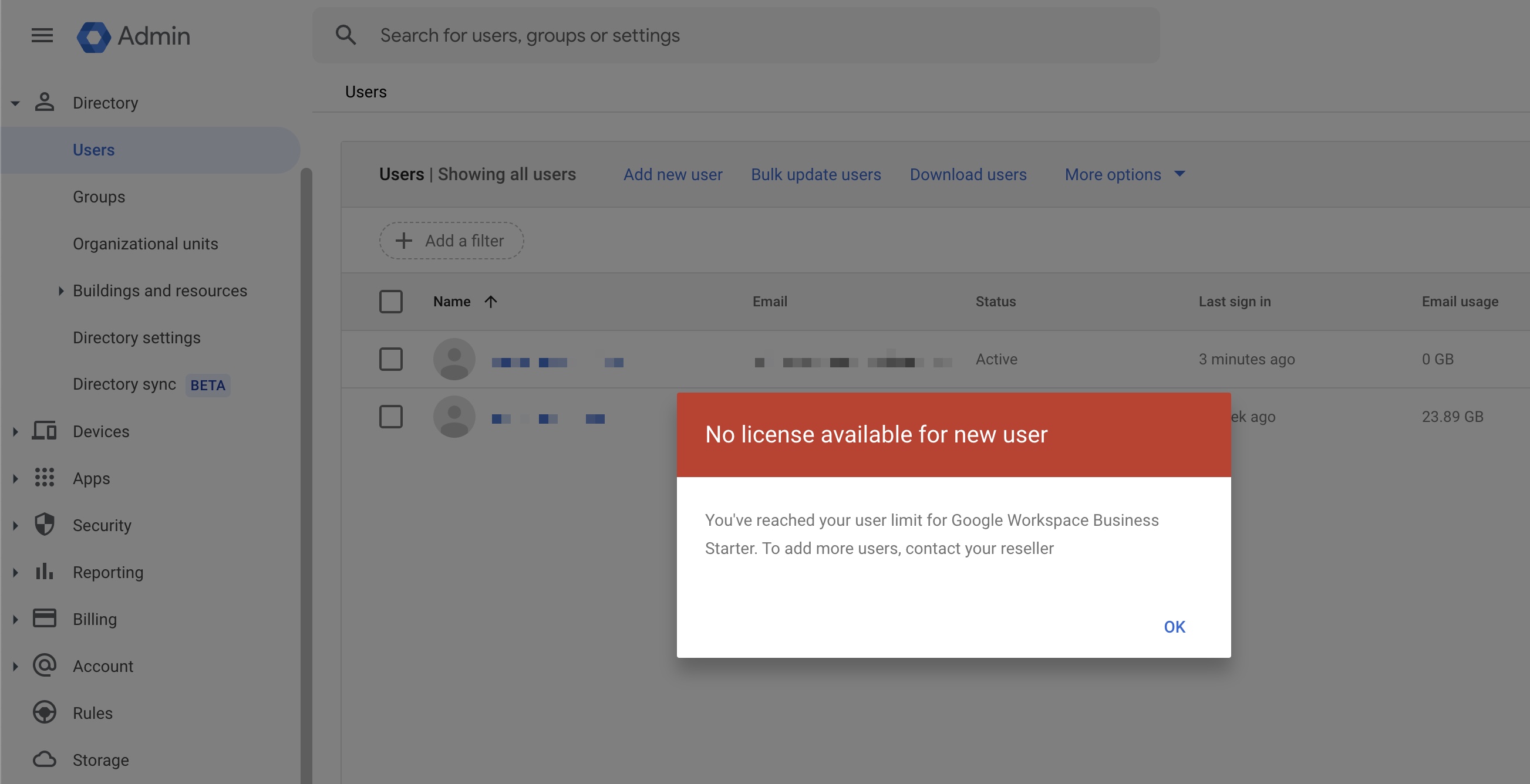Click the Name sort arrow icon

tap(491, 302)
